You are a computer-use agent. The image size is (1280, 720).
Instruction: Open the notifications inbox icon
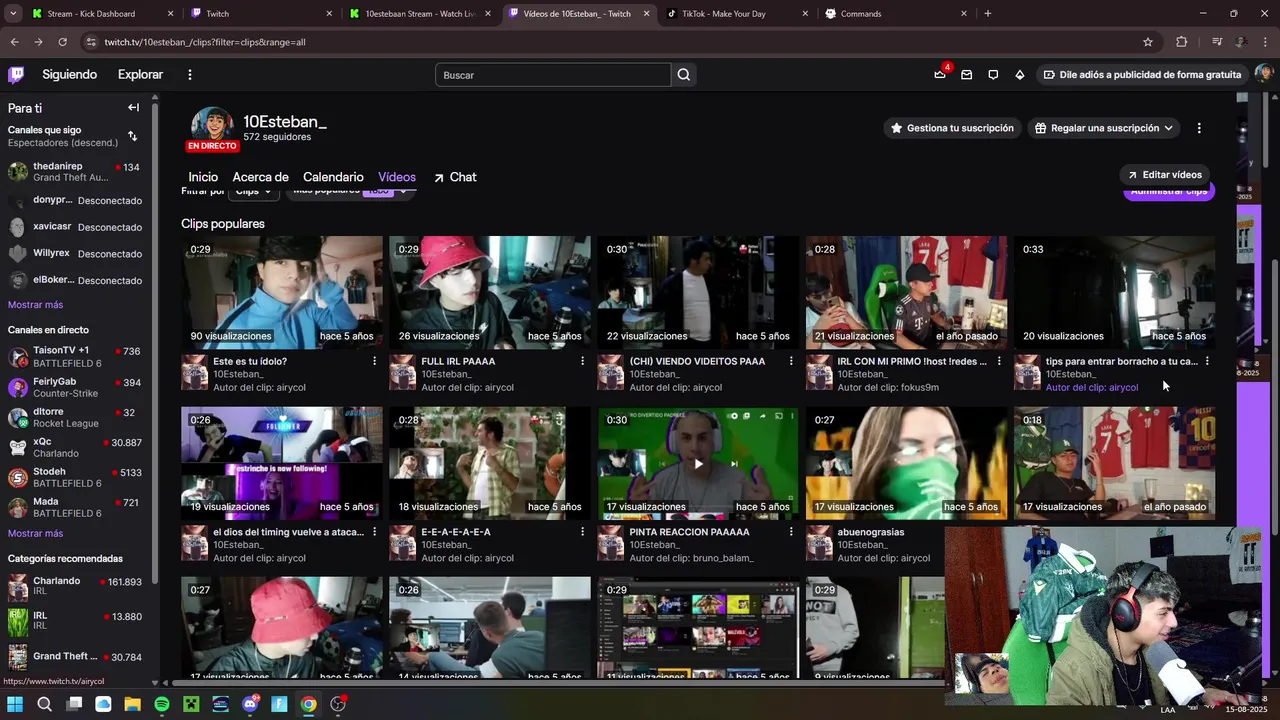966,74
